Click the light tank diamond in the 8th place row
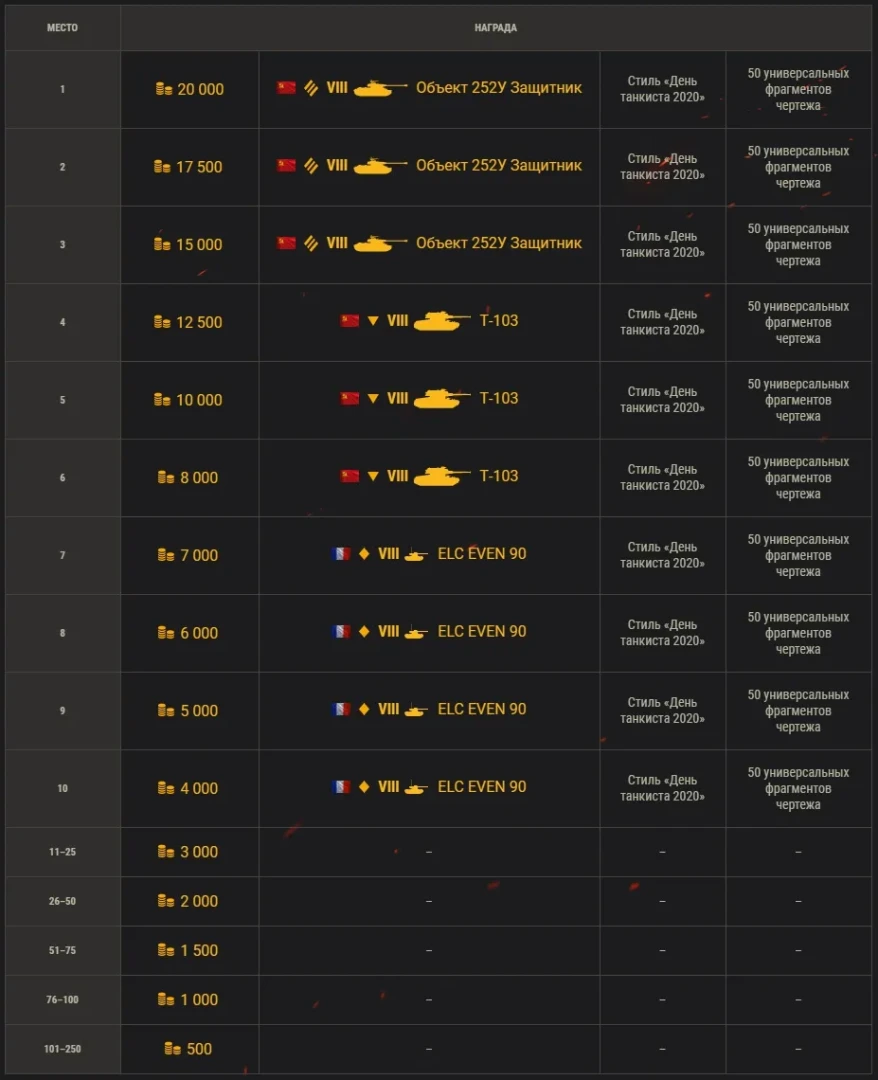Screen dimensions: 878x1080 [364, 631]
